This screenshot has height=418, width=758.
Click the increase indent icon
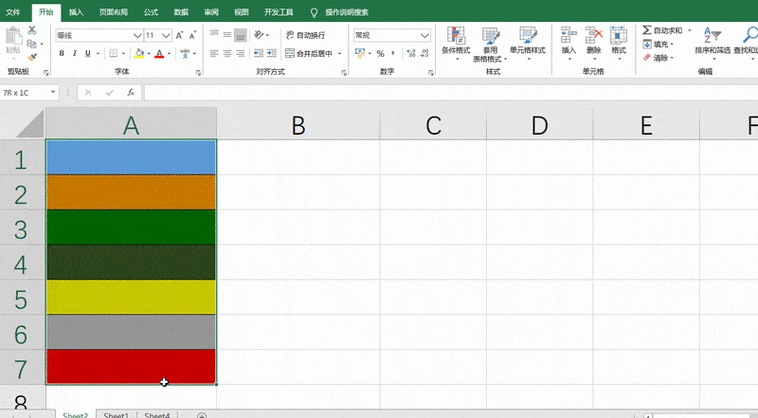click(272, 53)
